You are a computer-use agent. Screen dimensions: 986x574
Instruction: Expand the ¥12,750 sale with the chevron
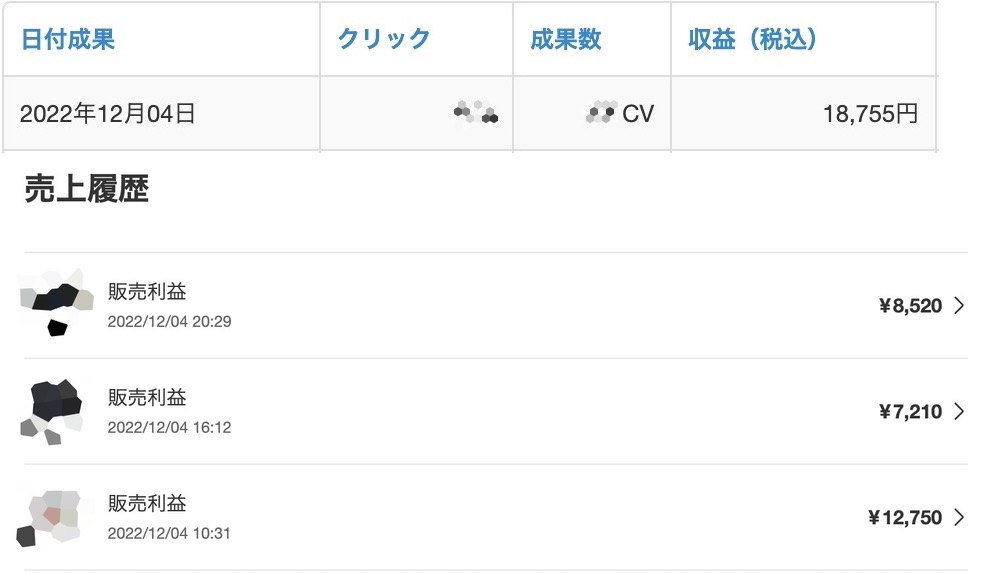[x=959, y=517]
